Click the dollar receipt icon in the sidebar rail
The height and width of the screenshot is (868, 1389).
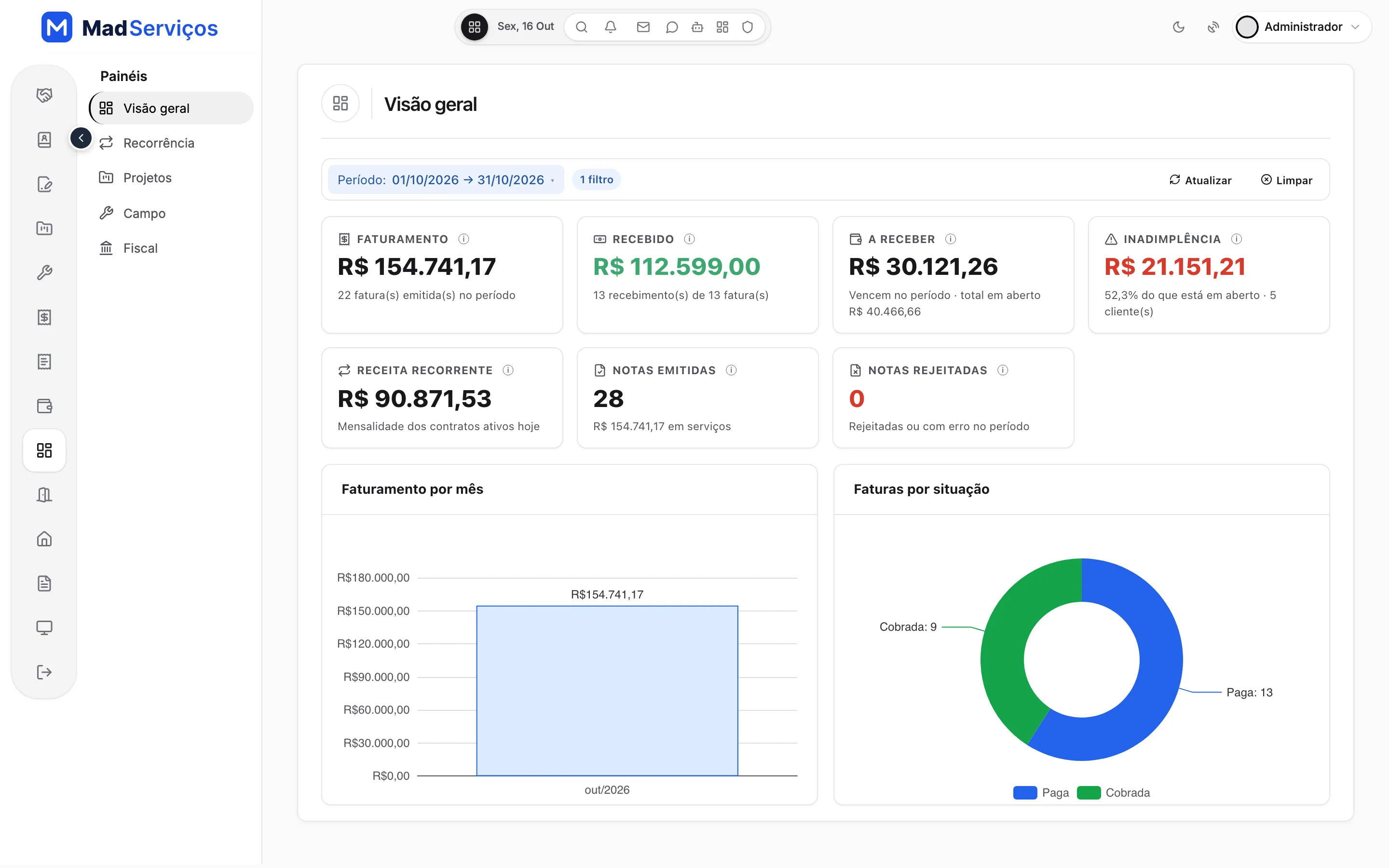[44, 317]
